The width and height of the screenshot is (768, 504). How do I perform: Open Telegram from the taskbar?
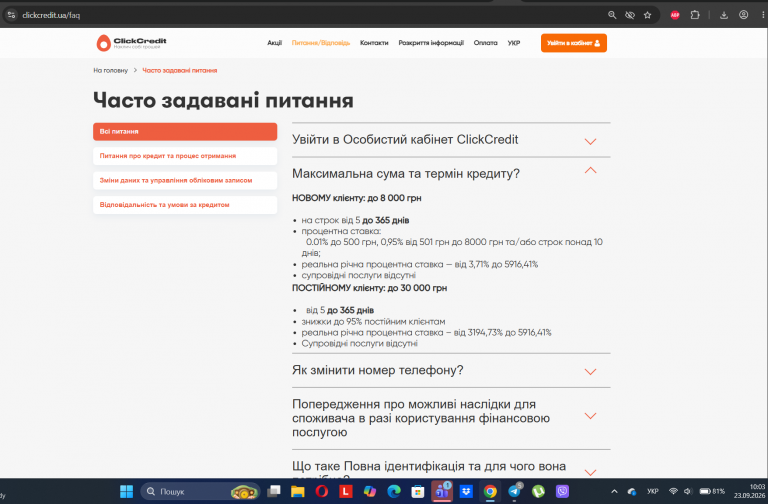(x=514, y=491)
